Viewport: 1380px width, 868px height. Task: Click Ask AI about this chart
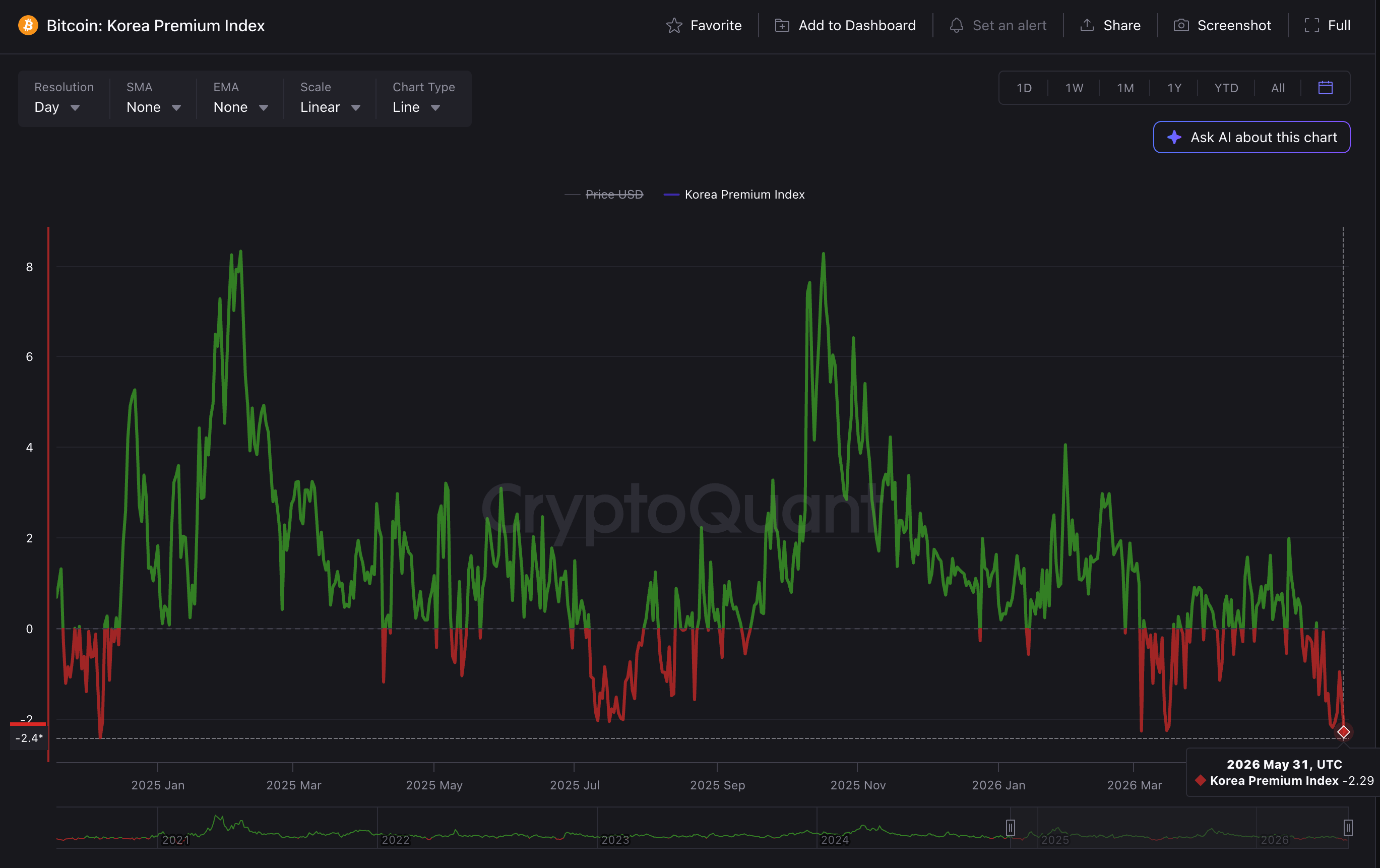pos(1251,137)
